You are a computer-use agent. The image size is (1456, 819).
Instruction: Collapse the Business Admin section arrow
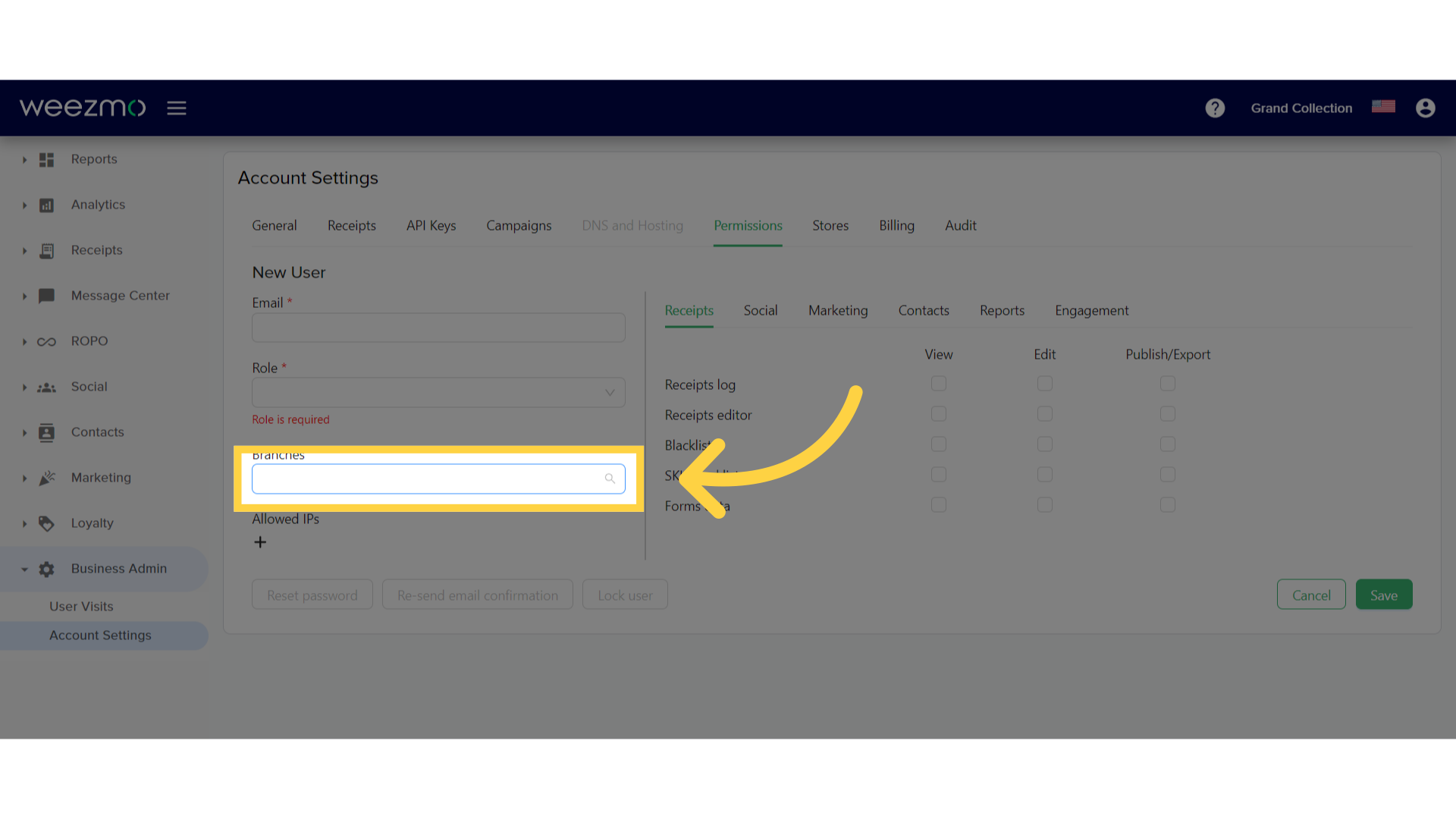[x=24, y=570]
